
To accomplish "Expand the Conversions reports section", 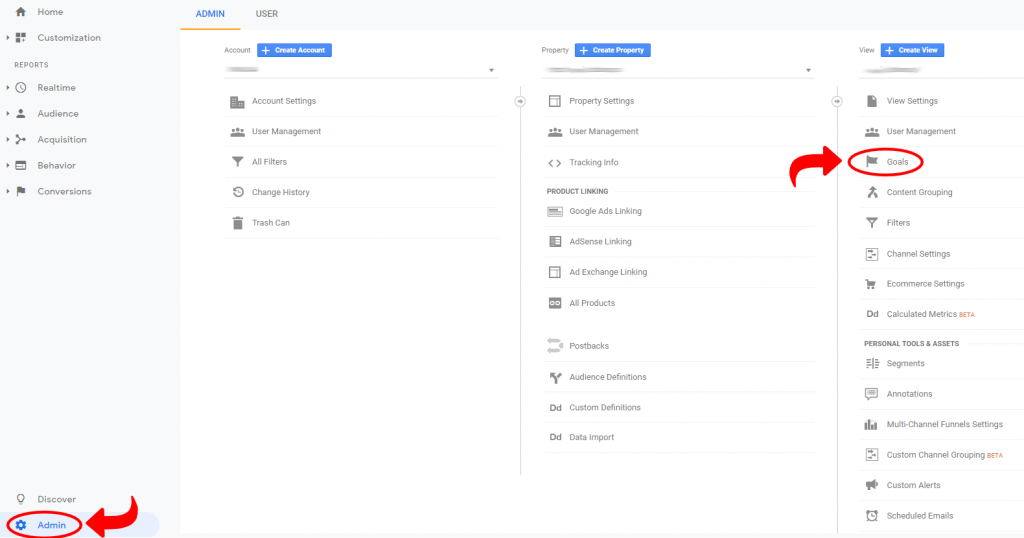I will point(8,192).
